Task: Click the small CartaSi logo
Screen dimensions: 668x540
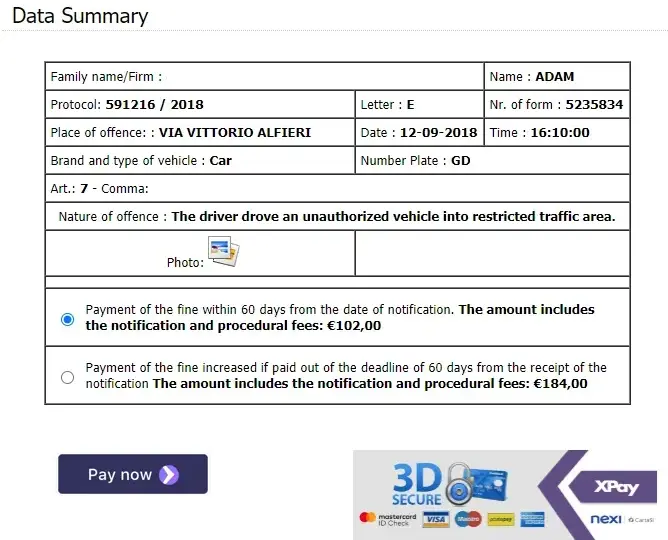Action: (x=641, y=520)
